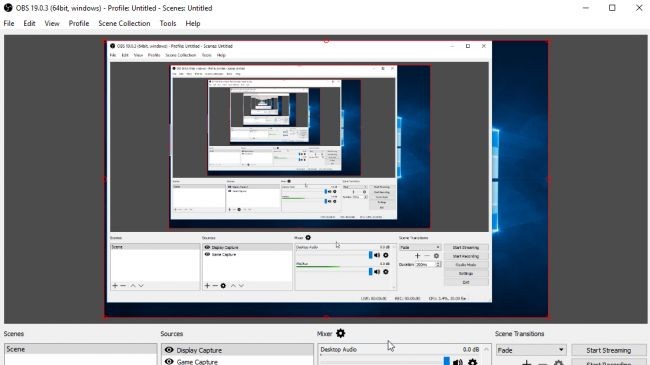Select Game Capture row in previewed Sources list

[247, 254]
